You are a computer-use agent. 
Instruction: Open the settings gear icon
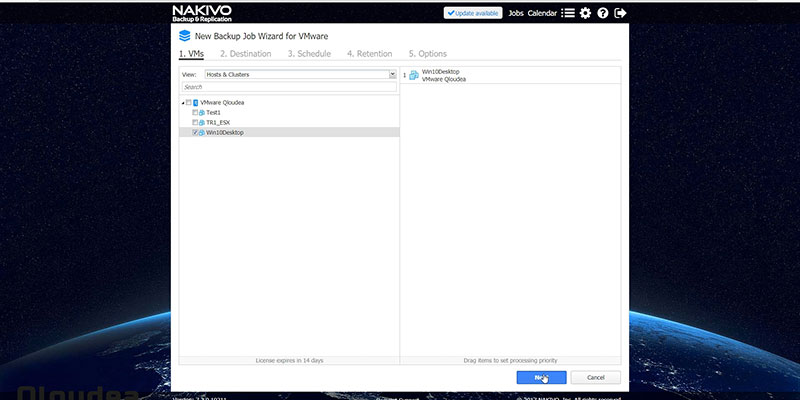(585, 13)
